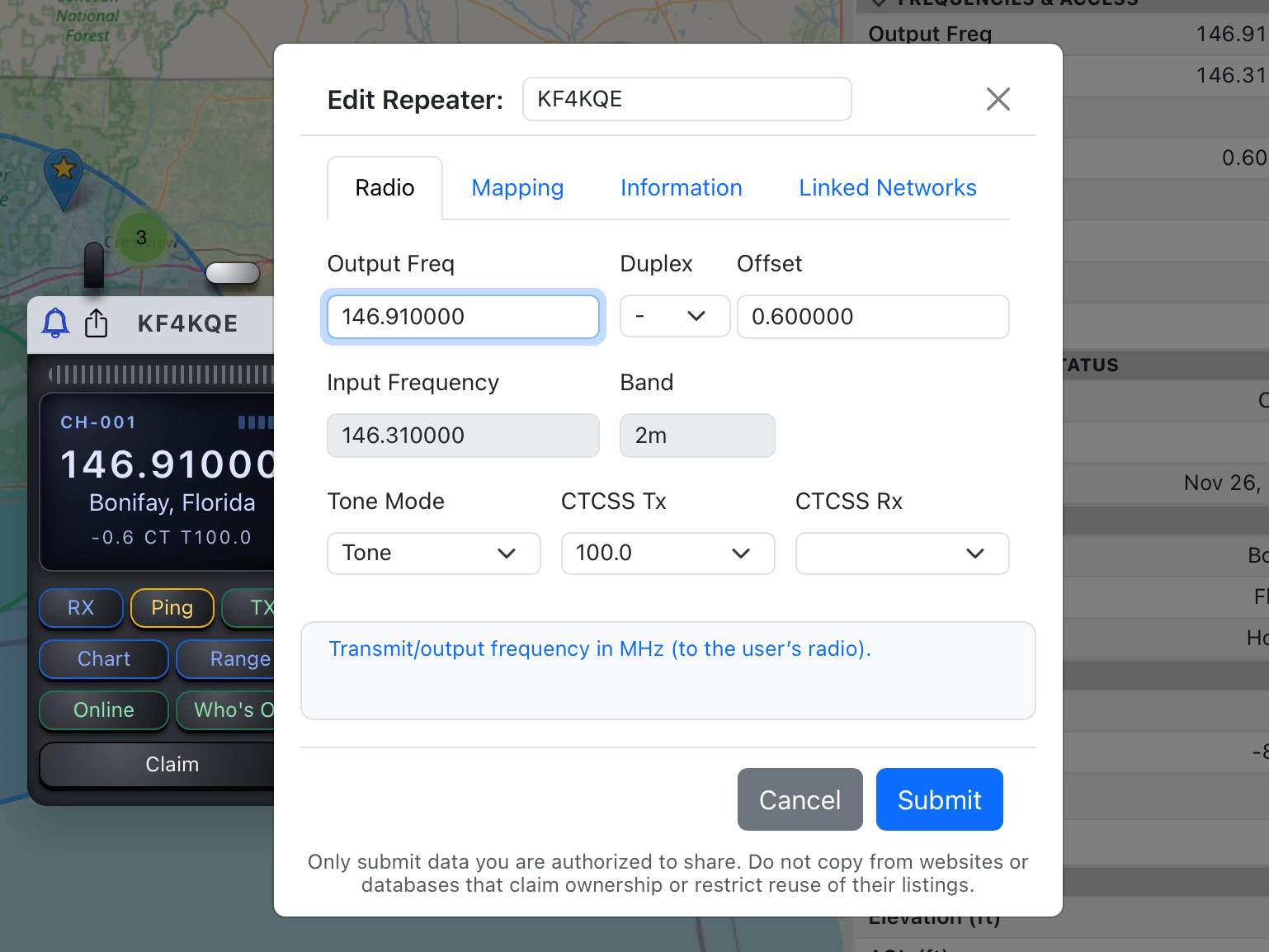
Task: Switch to the Mapping tab
Action: click(x=517, y=188)
